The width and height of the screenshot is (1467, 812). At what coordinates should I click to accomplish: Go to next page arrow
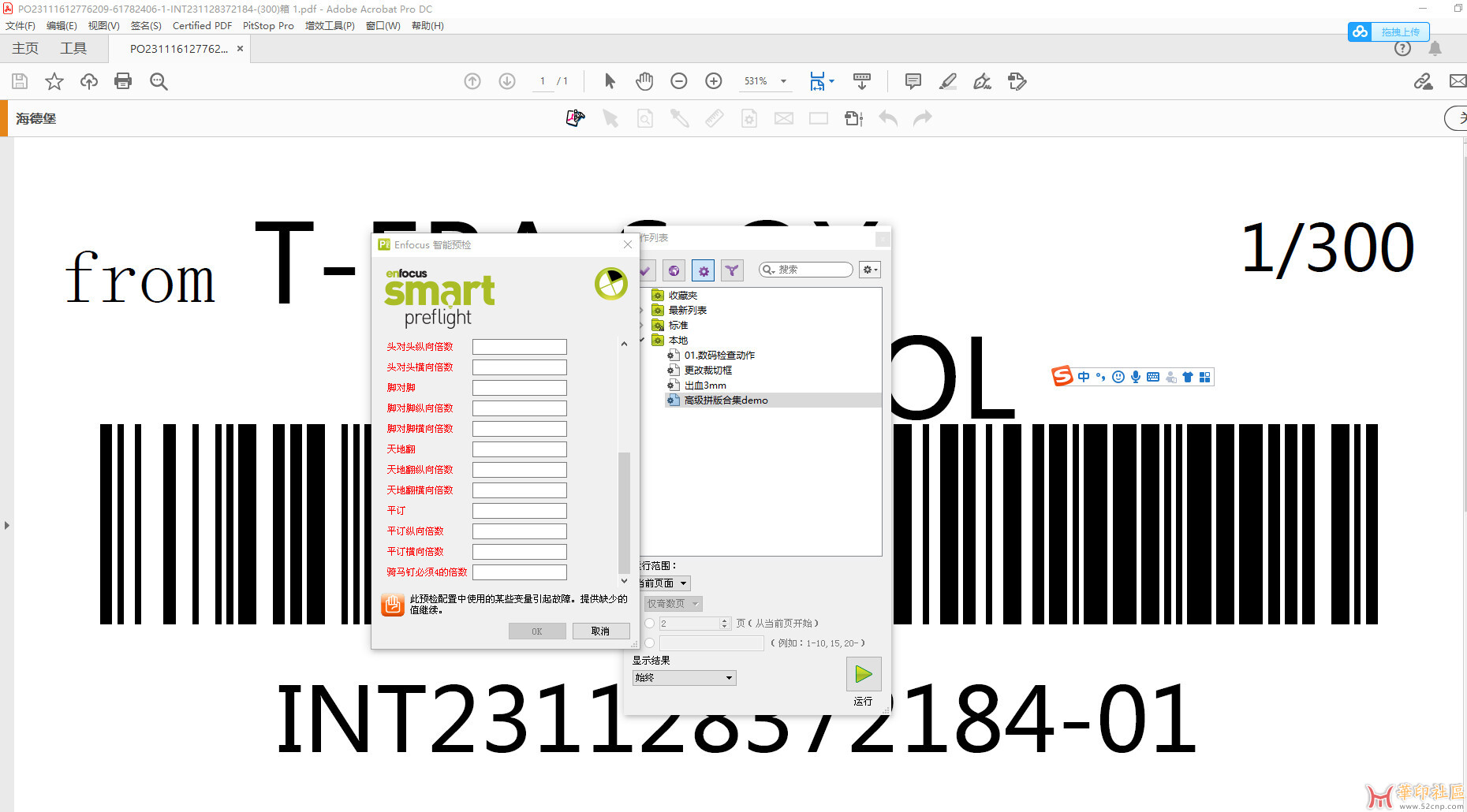[x=507, y=81]
